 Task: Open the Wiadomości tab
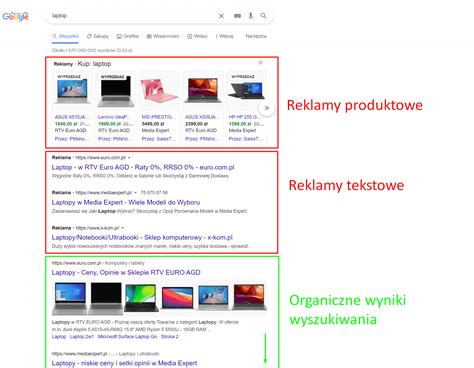(163, 36)
